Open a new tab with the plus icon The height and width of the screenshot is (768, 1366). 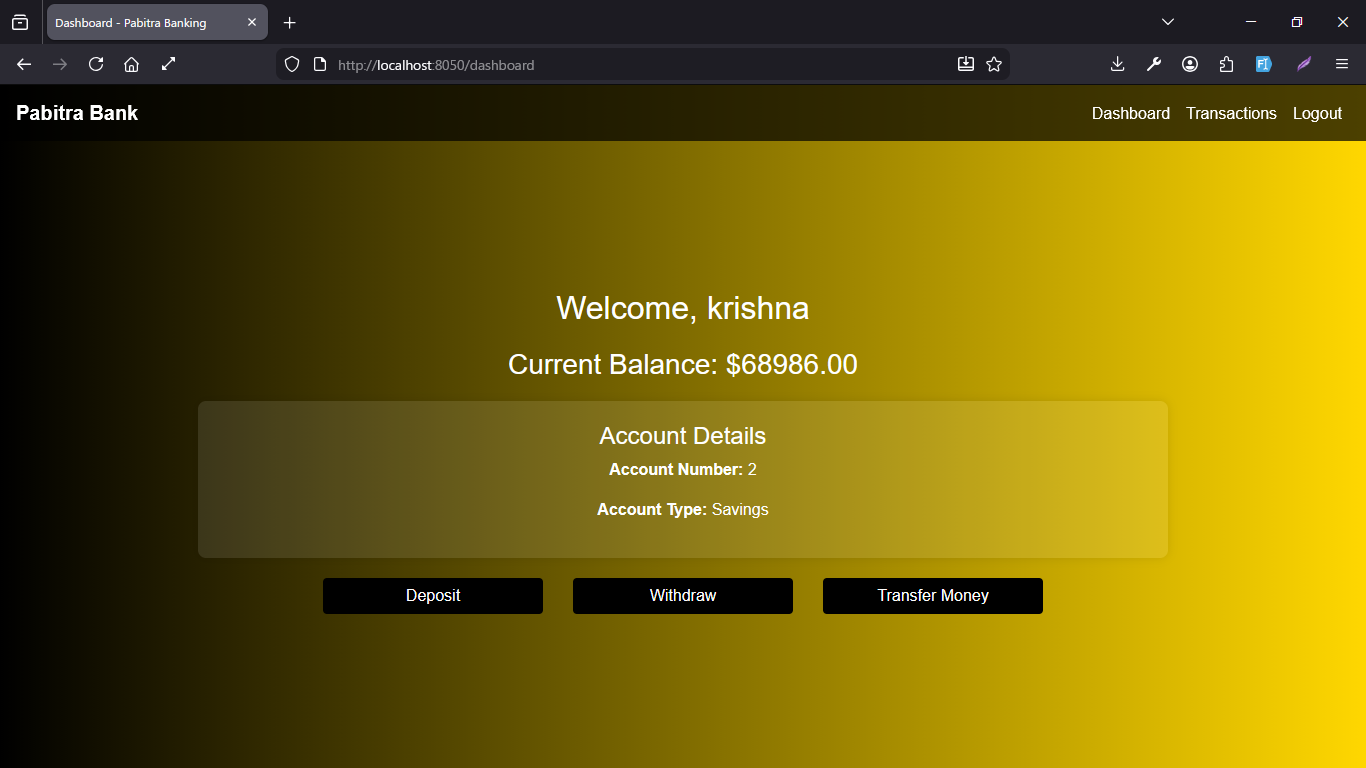tap(290, 22)
